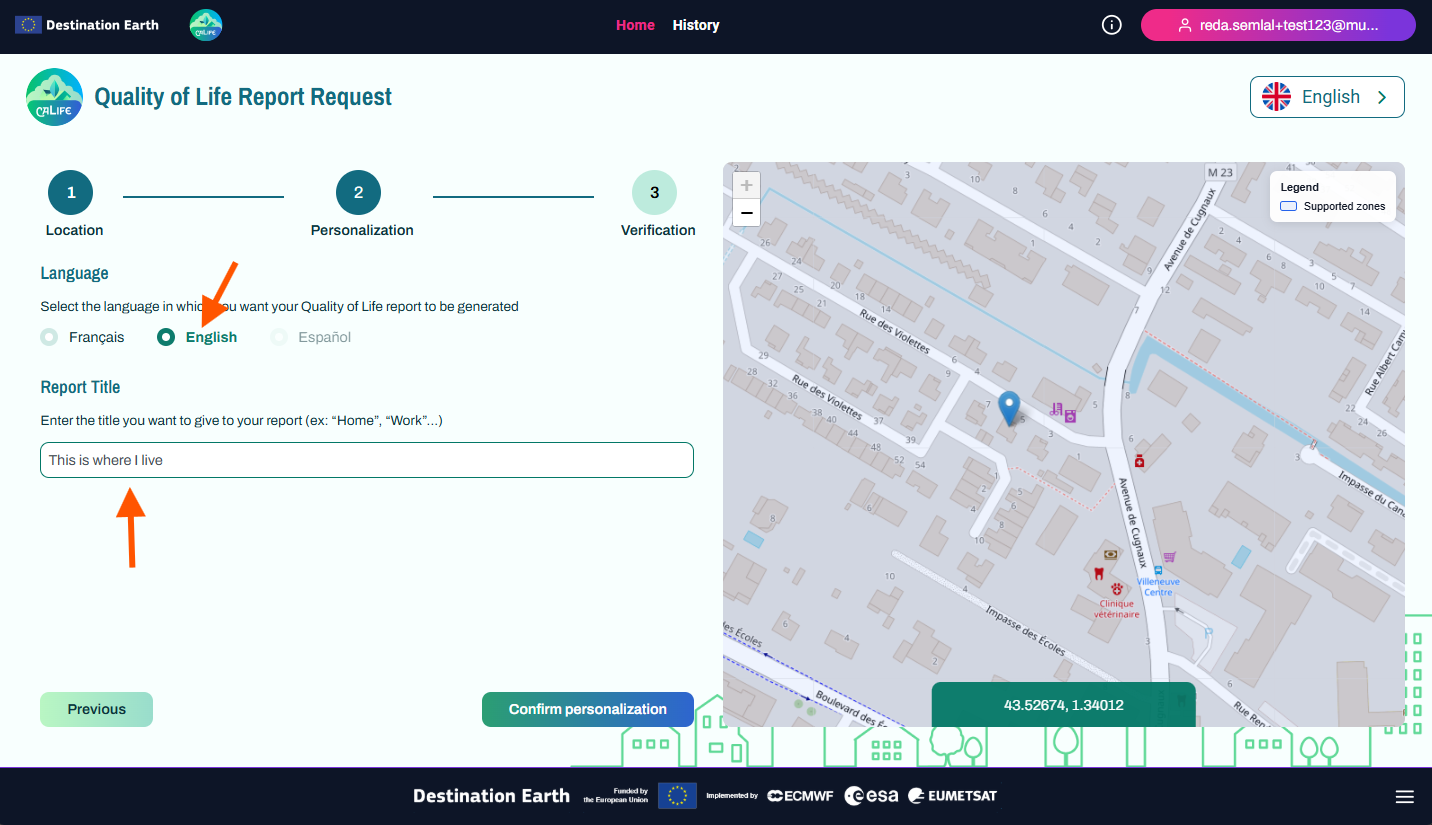Expand the hamburger menu in the footer
Screen dimensions: 1432x825
[x=1404, y=795]
